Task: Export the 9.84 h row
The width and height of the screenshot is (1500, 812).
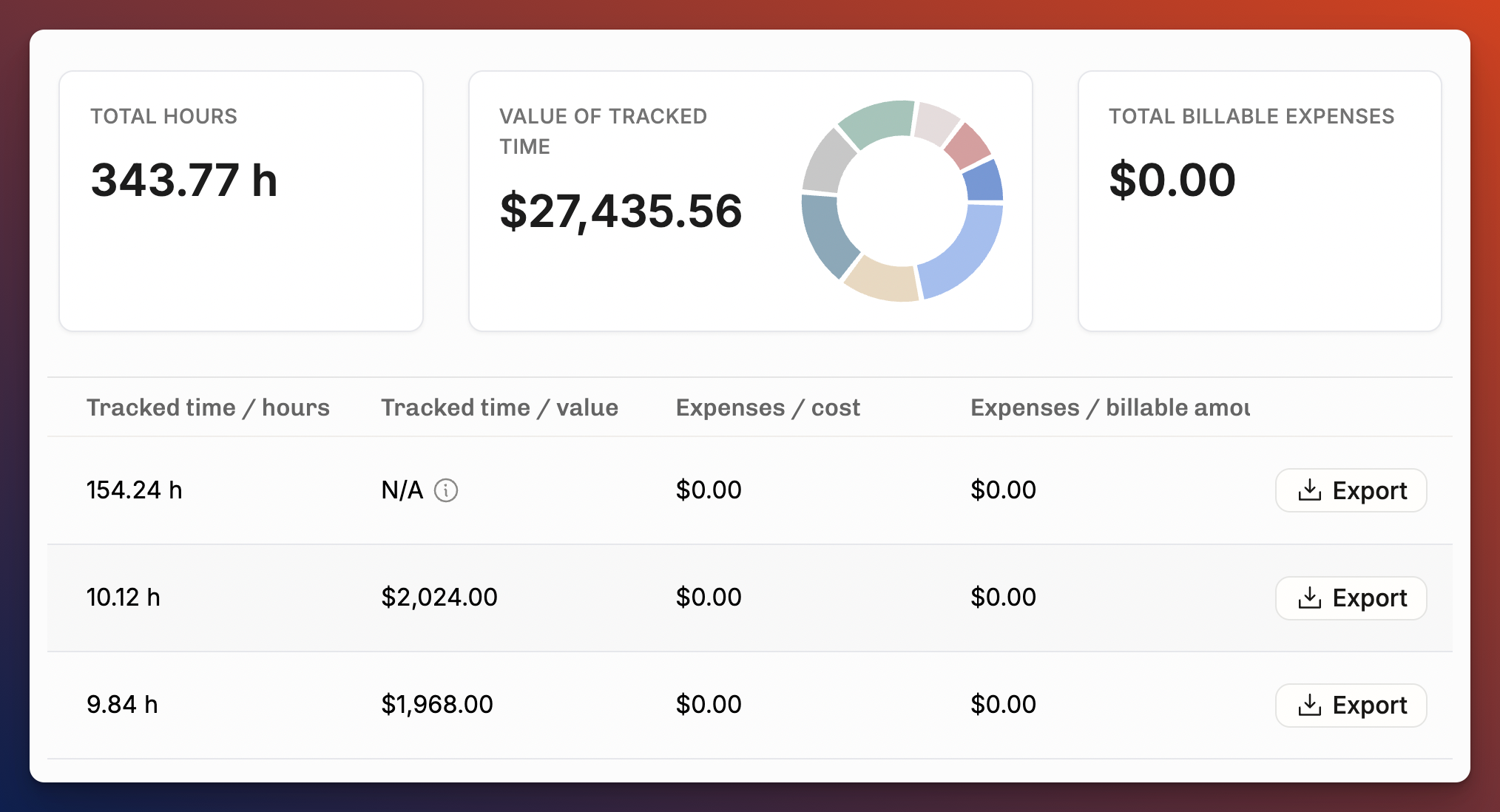Action: tap(1351, 705)
